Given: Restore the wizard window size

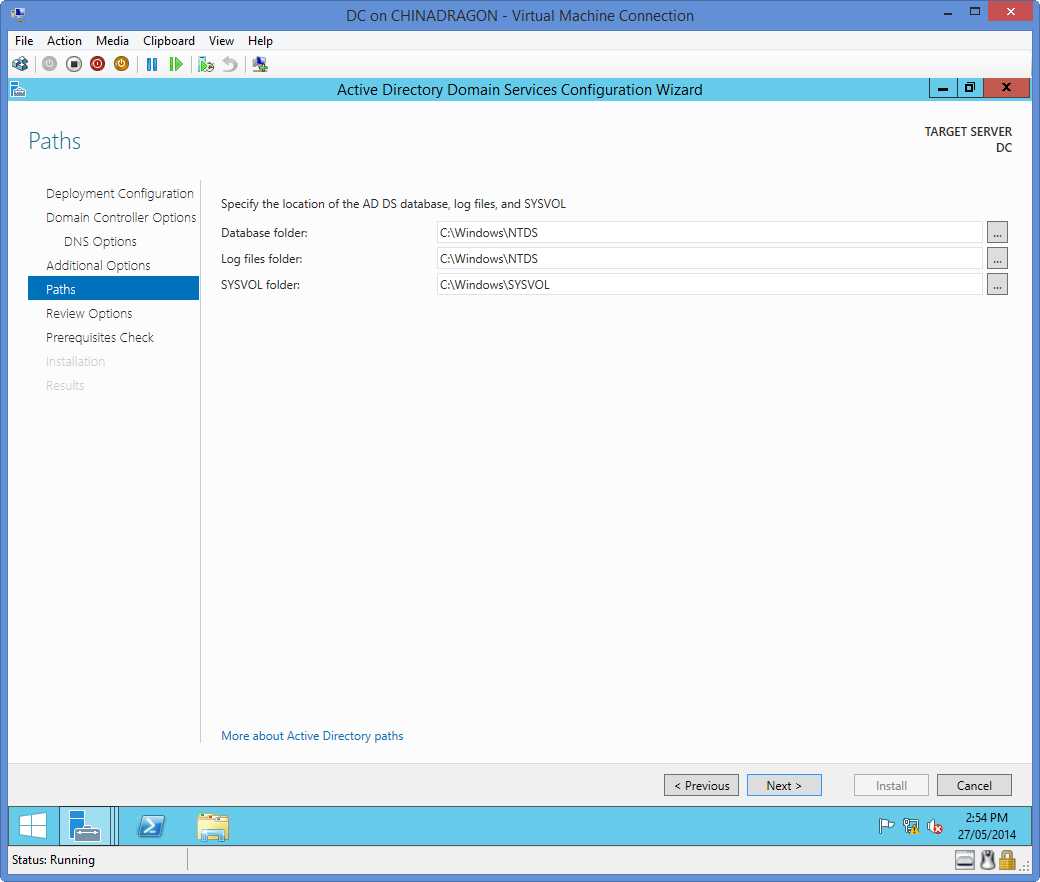Looking at the screenshot, I should tap(970, 88).
